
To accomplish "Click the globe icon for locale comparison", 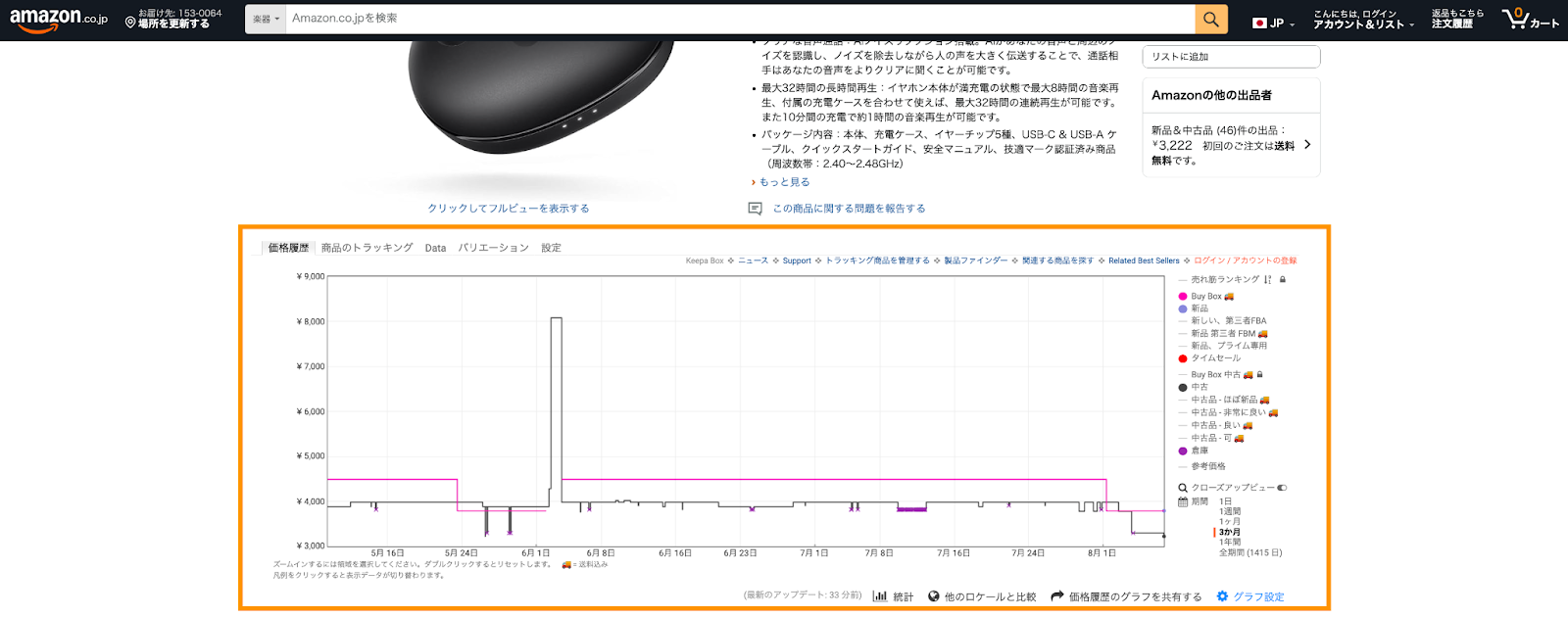I will [934, 596].
